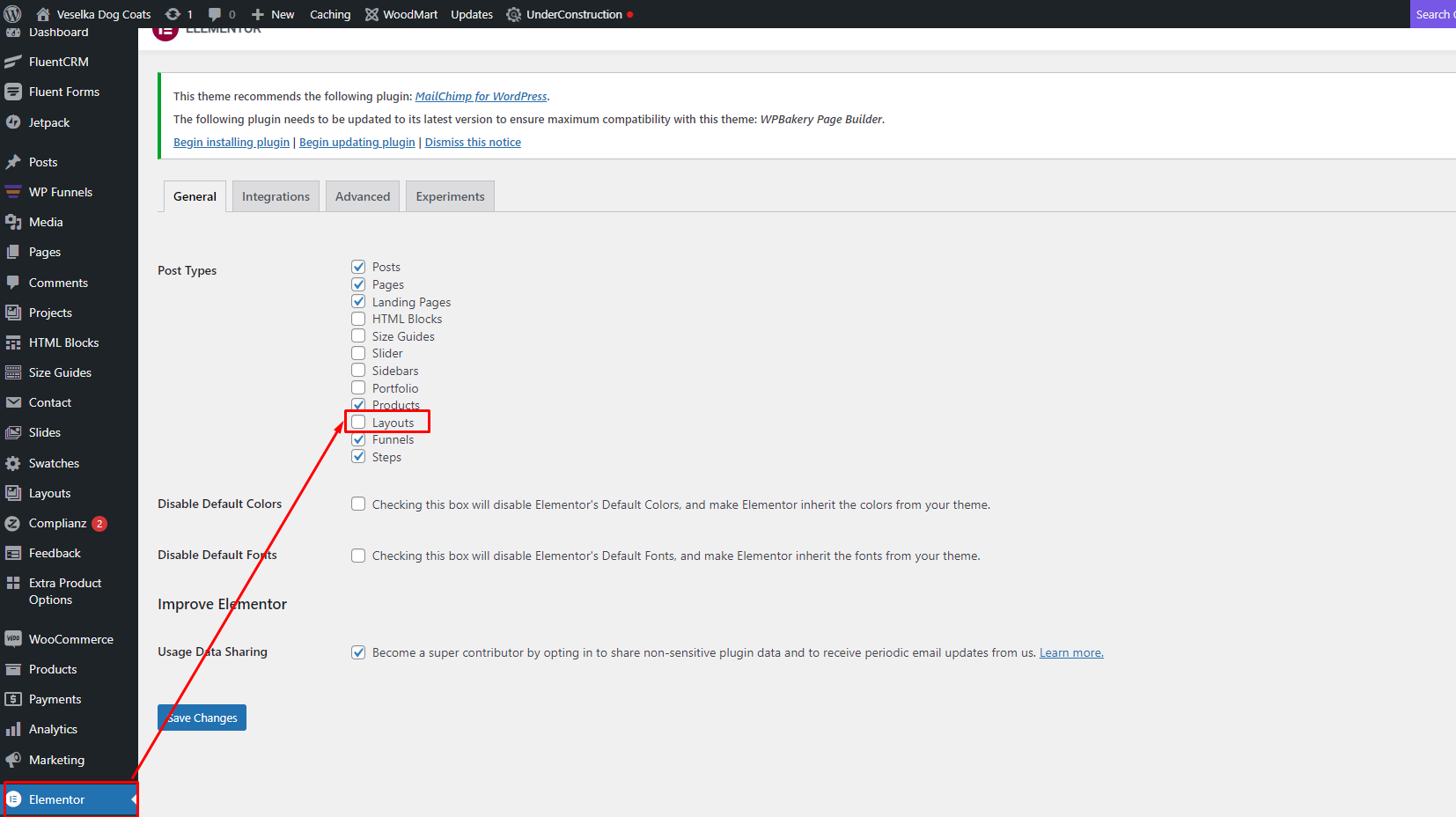Click the plus icon next to New

[x=258, y=14]
